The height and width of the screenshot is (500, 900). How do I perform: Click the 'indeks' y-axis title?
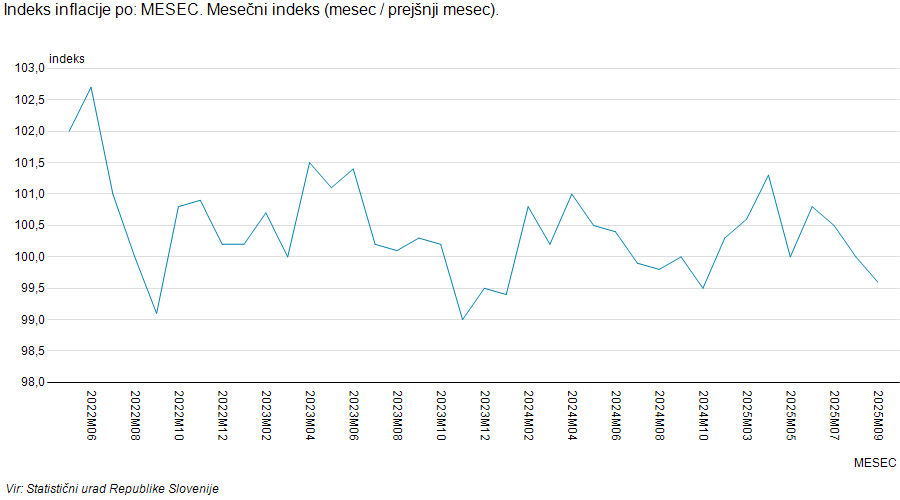(x=67, y=59)
